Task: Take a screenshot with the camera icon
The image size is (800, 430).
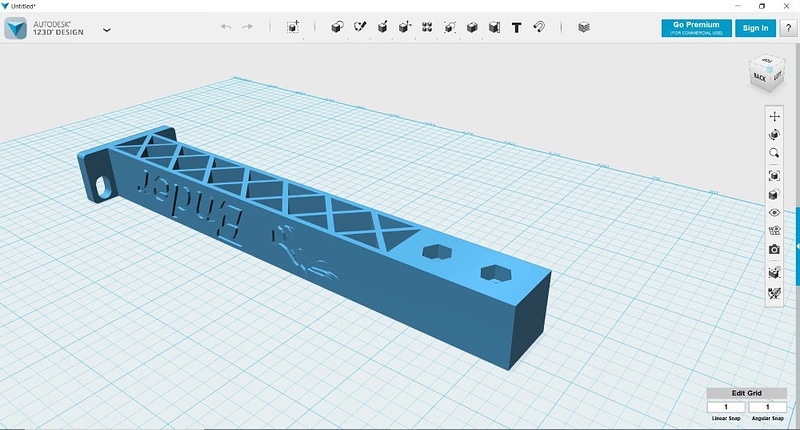Action: 774,249
